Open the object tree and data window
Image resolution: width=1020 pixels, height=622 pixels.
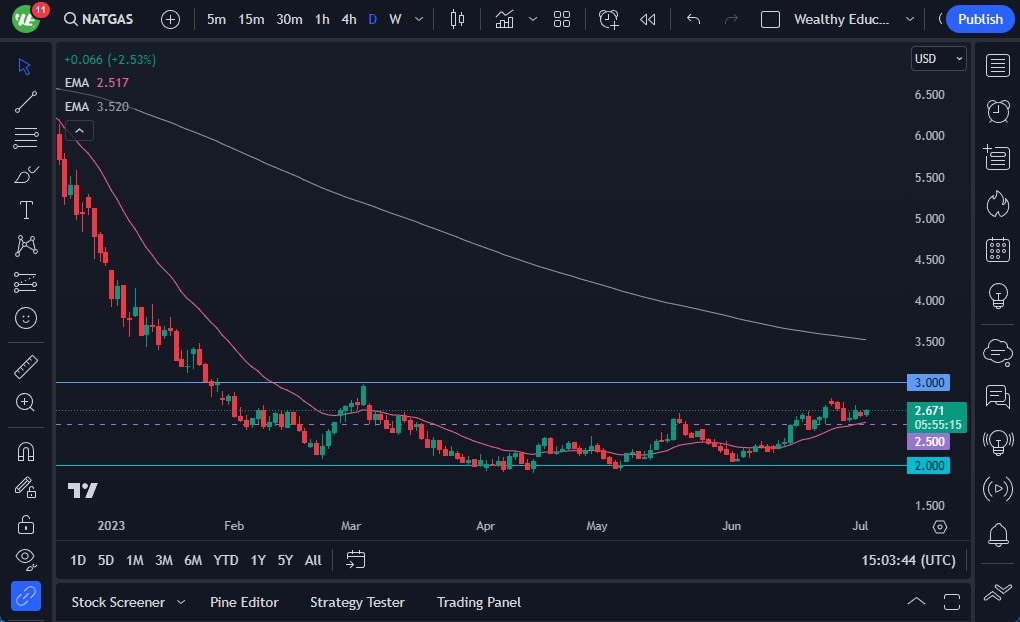pos(997,157)
